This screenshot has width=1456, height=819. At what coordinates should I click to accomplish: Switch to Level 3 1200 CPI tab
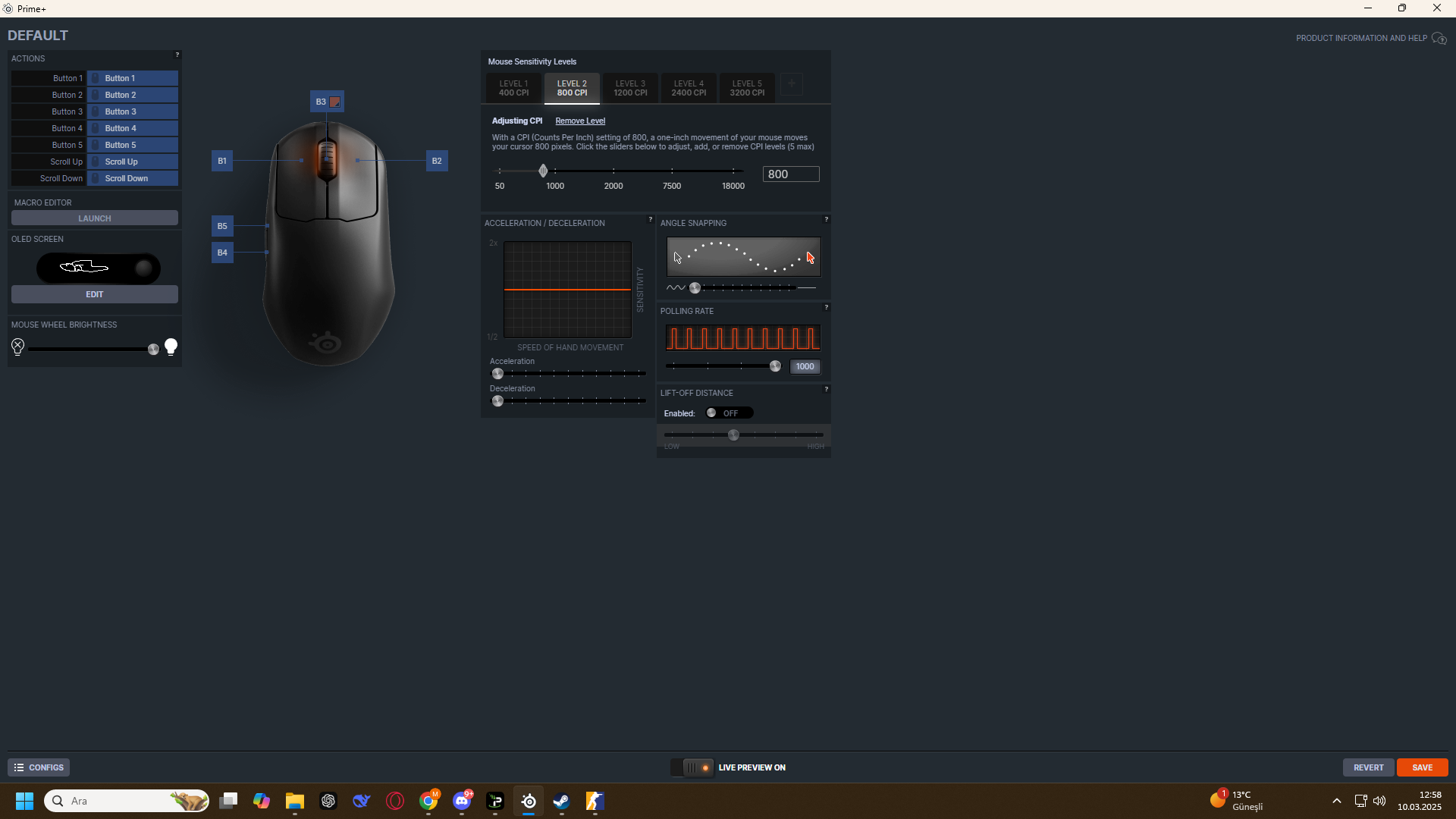pos(630,89)
